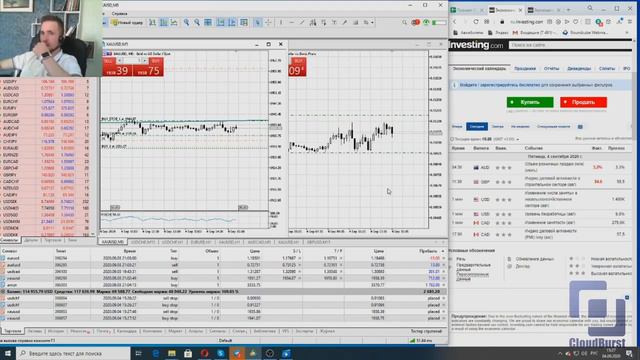This screenshot has height=360, width=640.
Task: Open the Справка menu
Action: point(120,13)
